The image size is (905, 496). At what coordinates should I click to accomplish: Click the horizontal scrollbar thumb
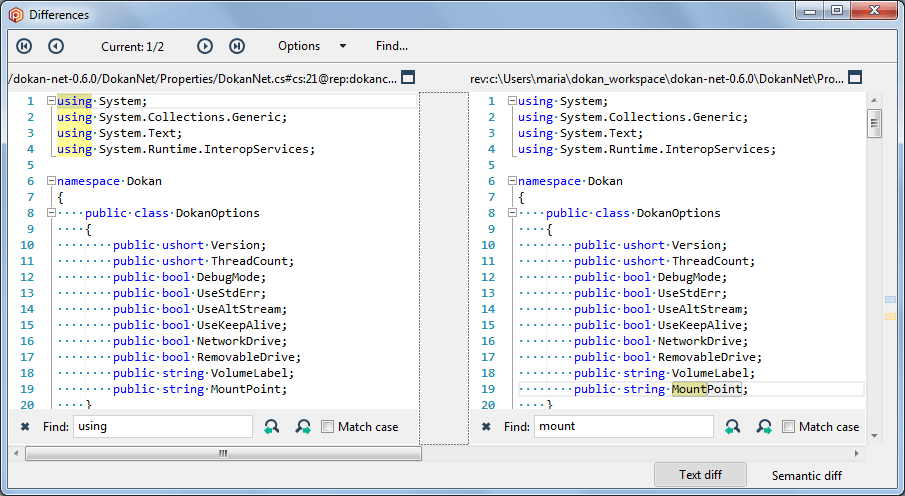[x=223, y=454]
